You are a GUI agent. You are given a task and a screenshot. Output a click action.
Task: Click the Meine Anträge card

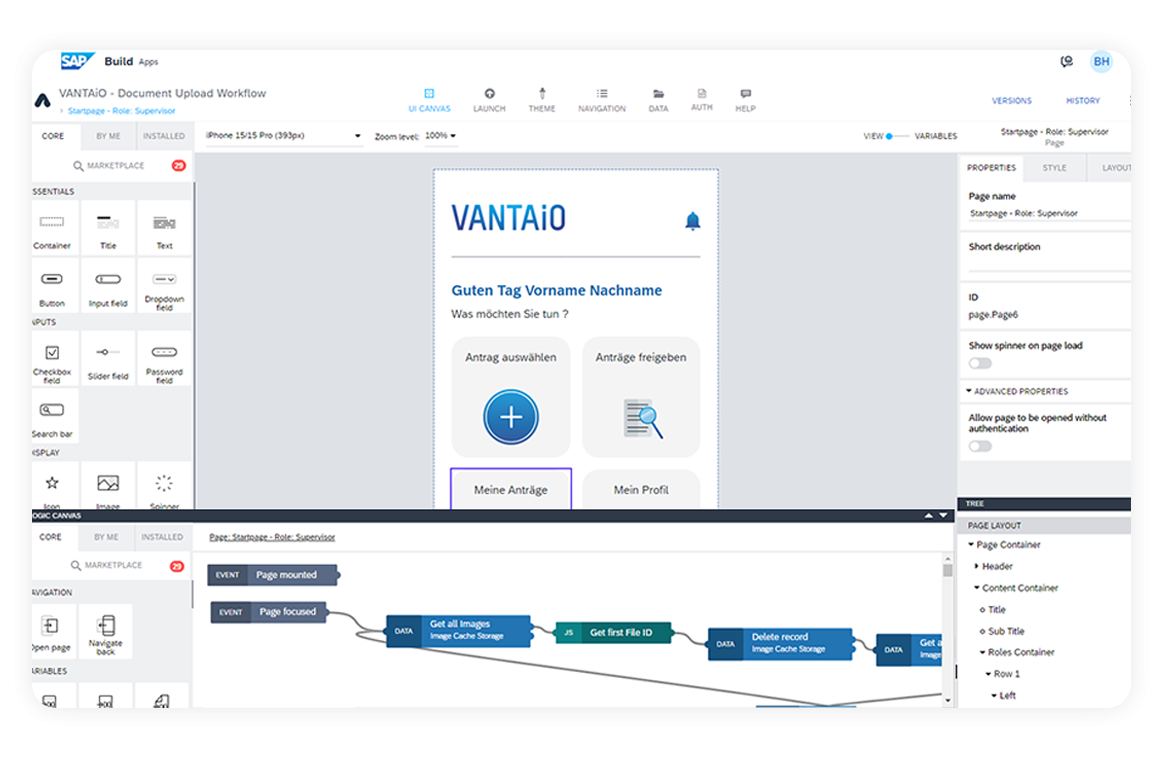point(510,489)
